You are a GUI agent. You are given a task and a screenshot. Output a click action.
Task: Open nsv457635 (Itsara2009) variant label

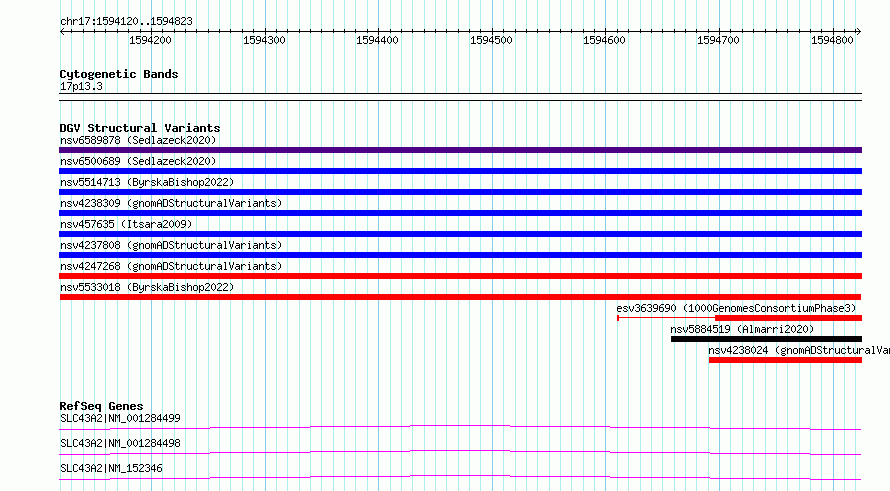[x=126, y=224]
